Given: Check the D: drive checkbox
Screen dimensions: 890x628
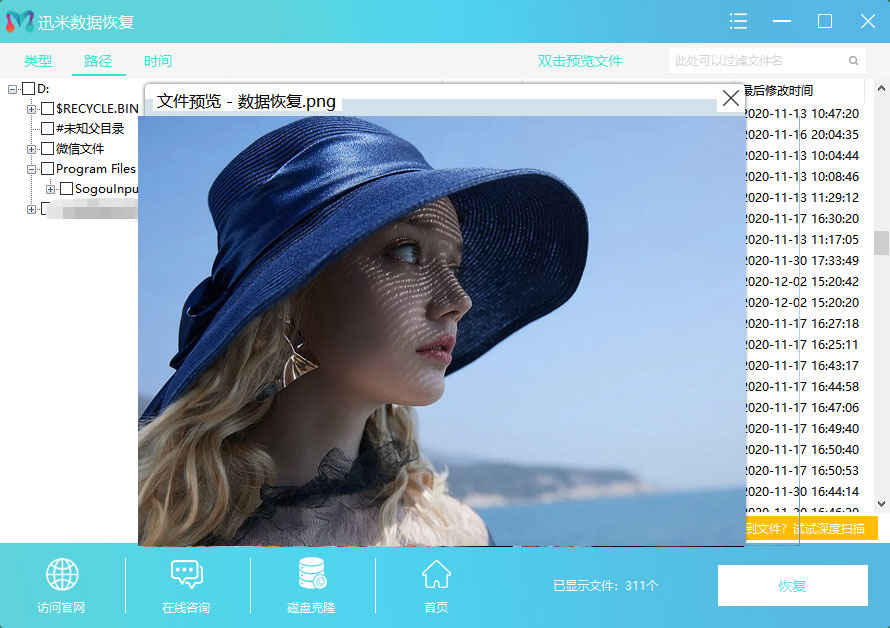Looking at the screenshot, I should click(x=28, y=89).
